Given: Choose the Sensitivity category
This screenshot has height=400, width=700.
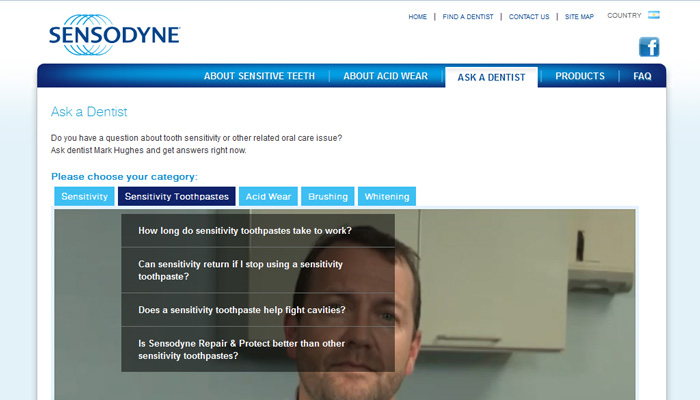Looking at the screenshot, I should point(84,196).
